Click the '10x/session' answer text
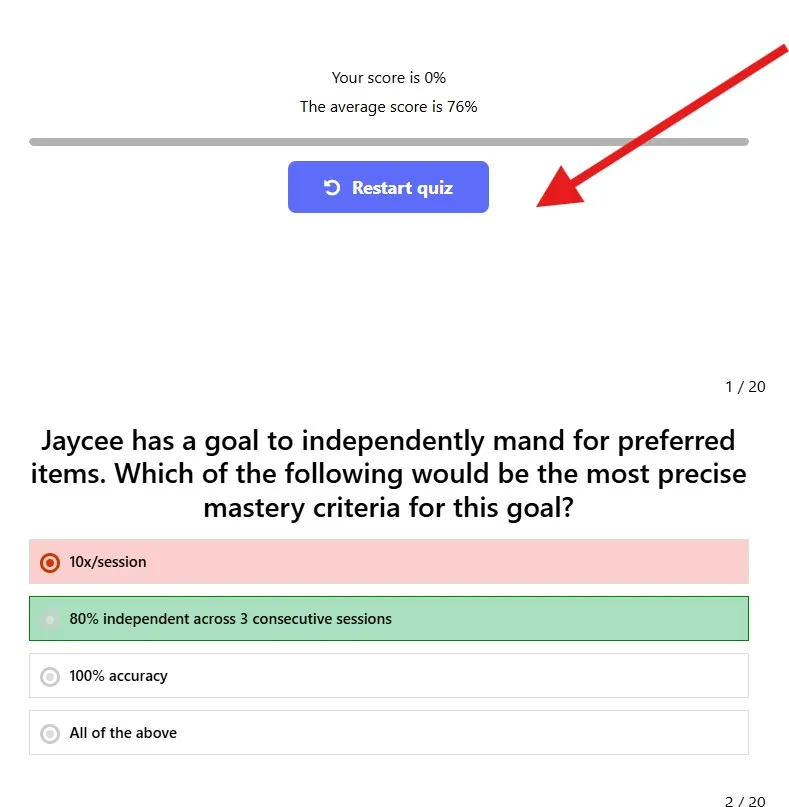 108,562
